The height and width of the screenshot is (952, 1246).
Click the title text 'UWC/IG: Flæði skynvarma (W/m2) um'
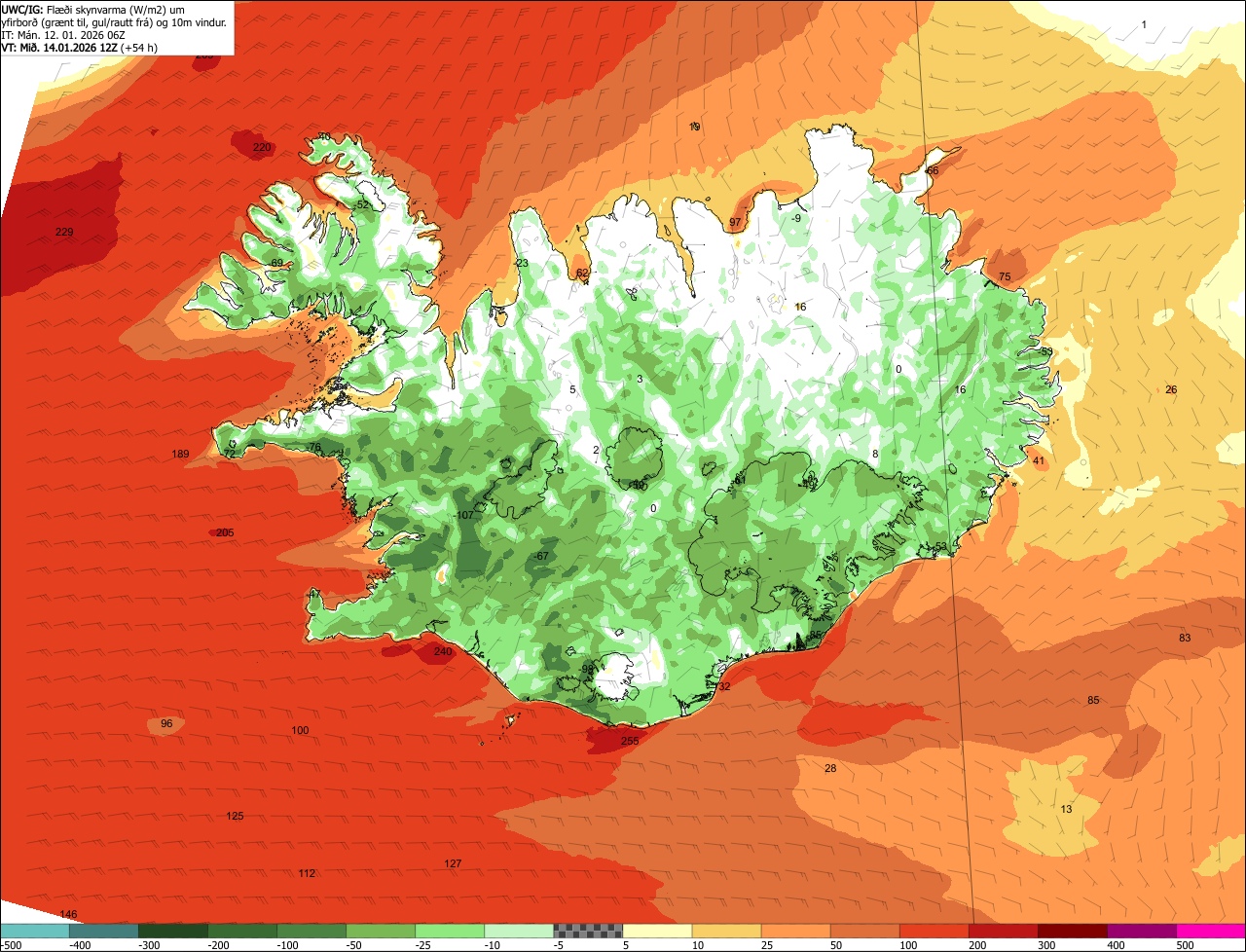[x=93, y=9]
